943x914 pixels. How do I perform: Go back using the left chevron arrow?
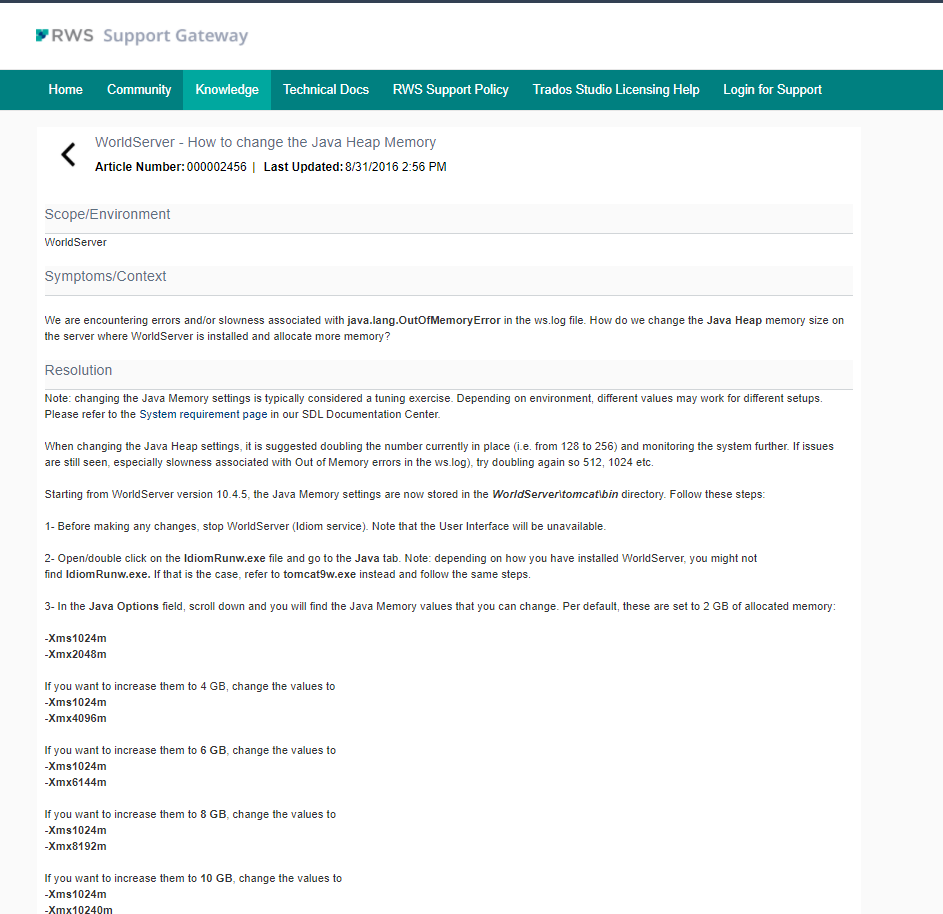(x=68, y=155)
